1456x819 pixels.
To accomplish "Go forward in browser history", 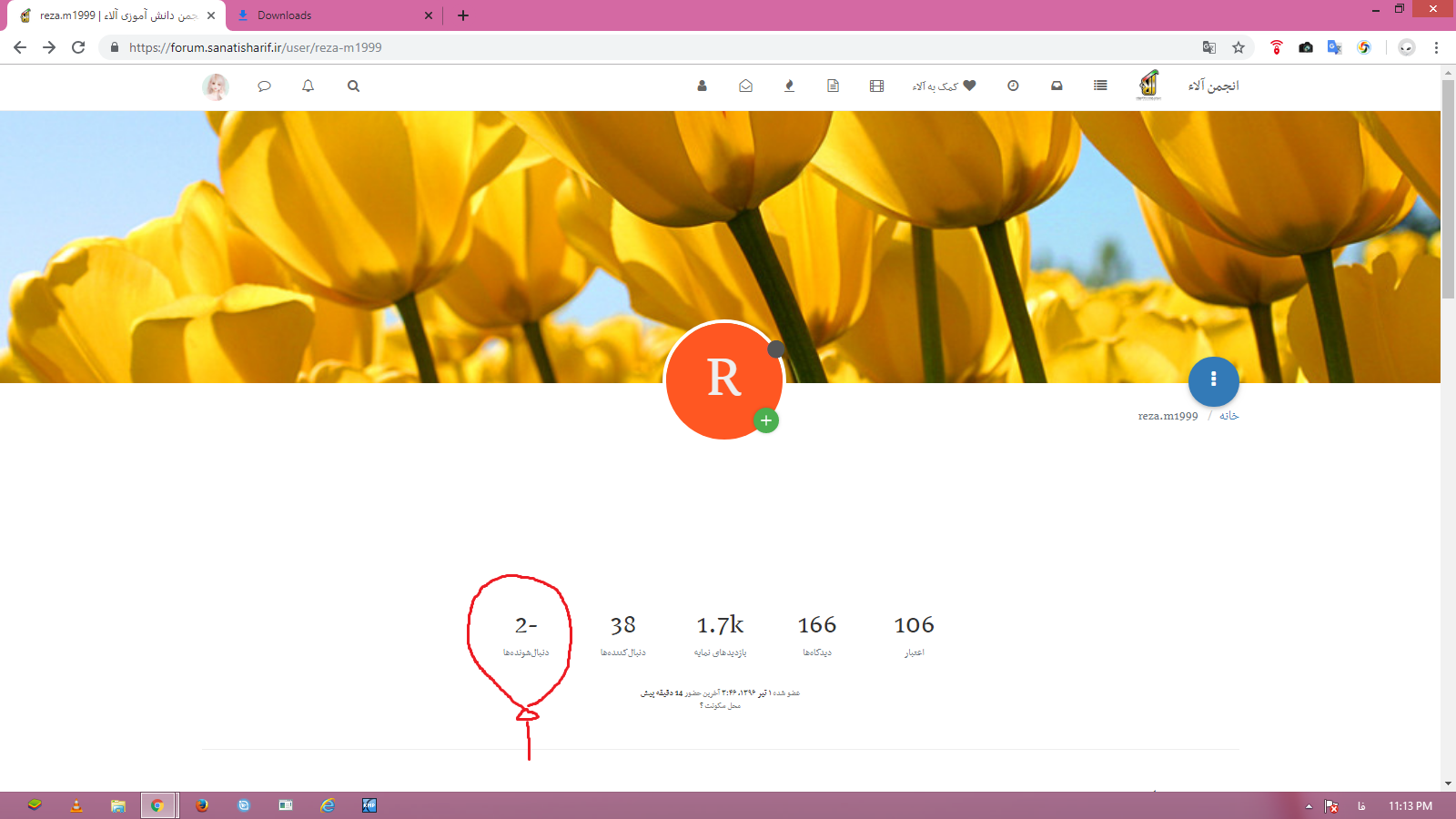I will pos(49,47).
